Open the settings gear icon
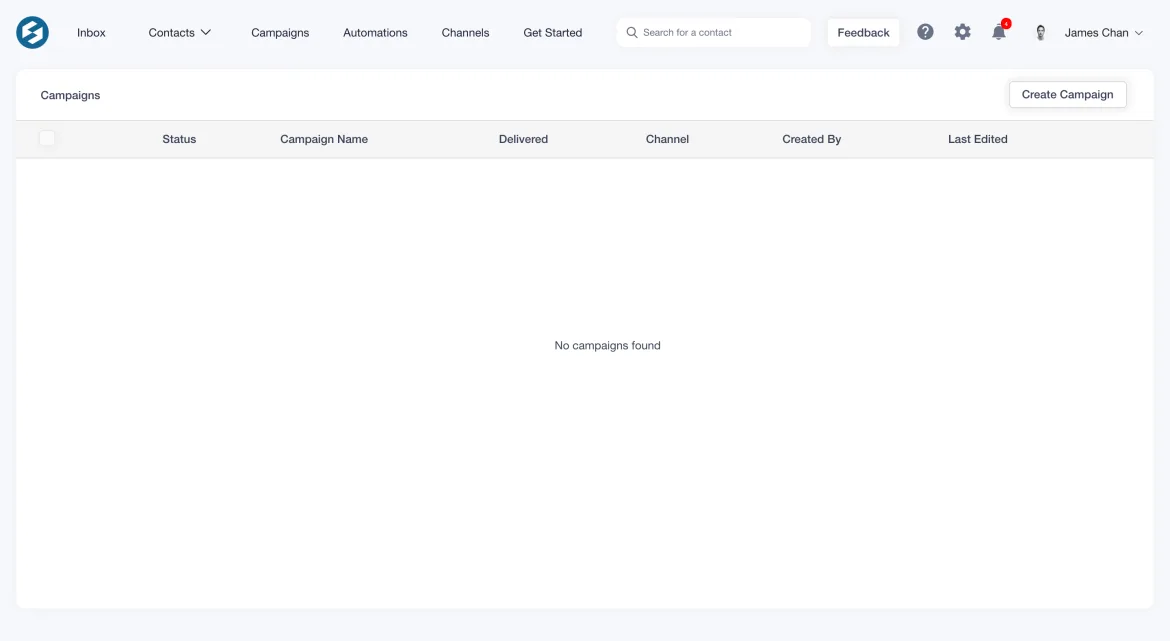The height and width of the screenshot is (641, 1170). [962, 31]
